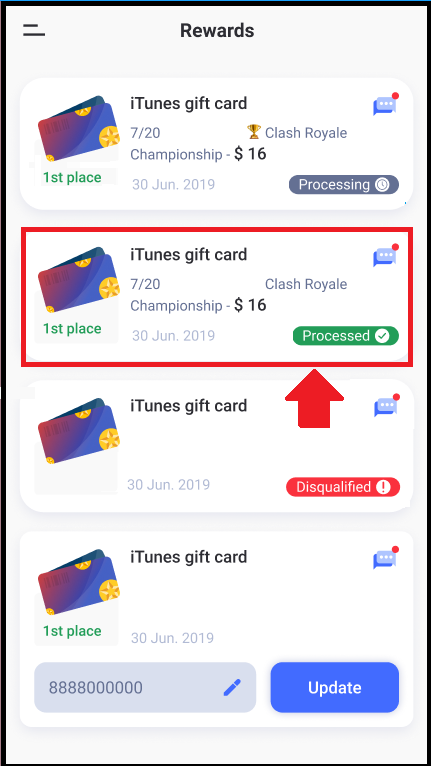Click the trophy icon beside Clash Royale
Screen dimensions: 431x766
point(254,131)
